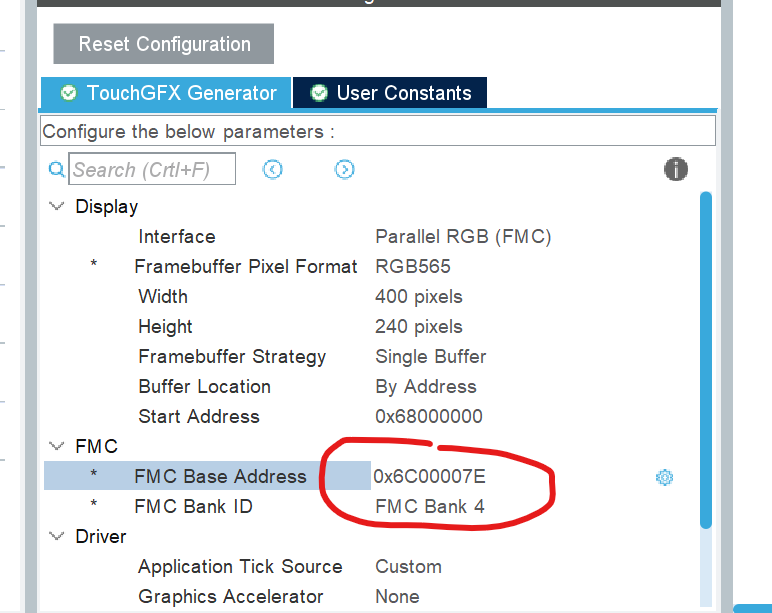The height and width of the screenshot is (613, 772).
Task: Collapse the Display section
Action: coord(57,206)
